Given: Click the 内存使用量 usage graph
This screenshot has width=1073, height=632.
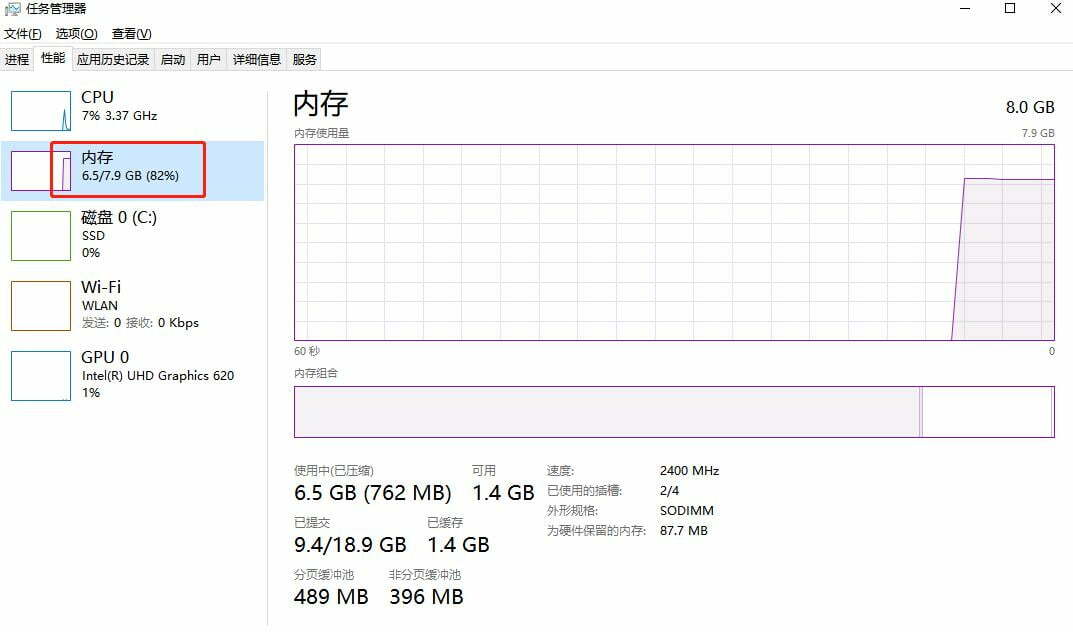Looking at the screenshot, I should tap(674, 242).
